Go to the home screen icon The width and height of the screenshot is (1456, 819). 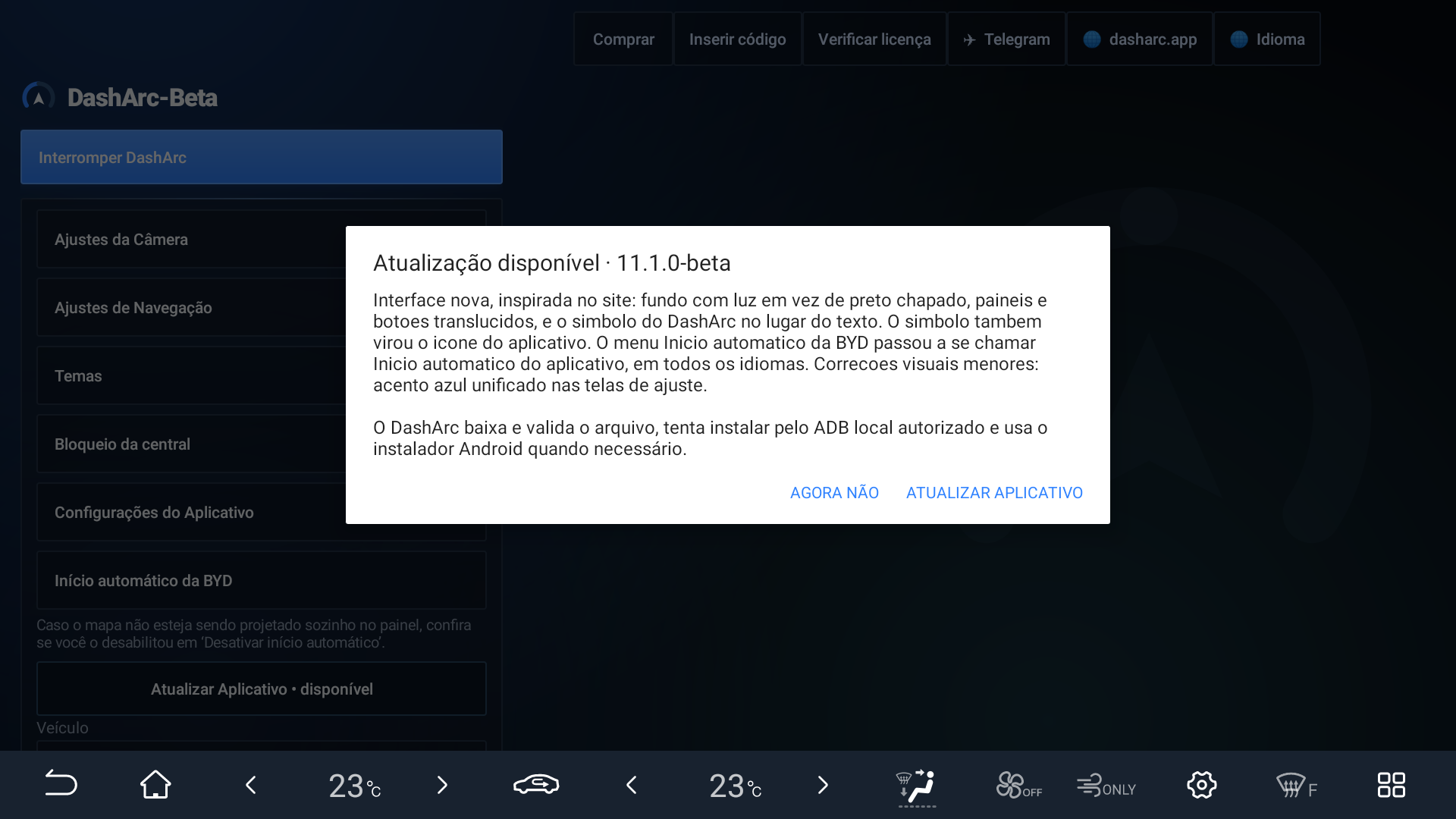coord(155,784)
